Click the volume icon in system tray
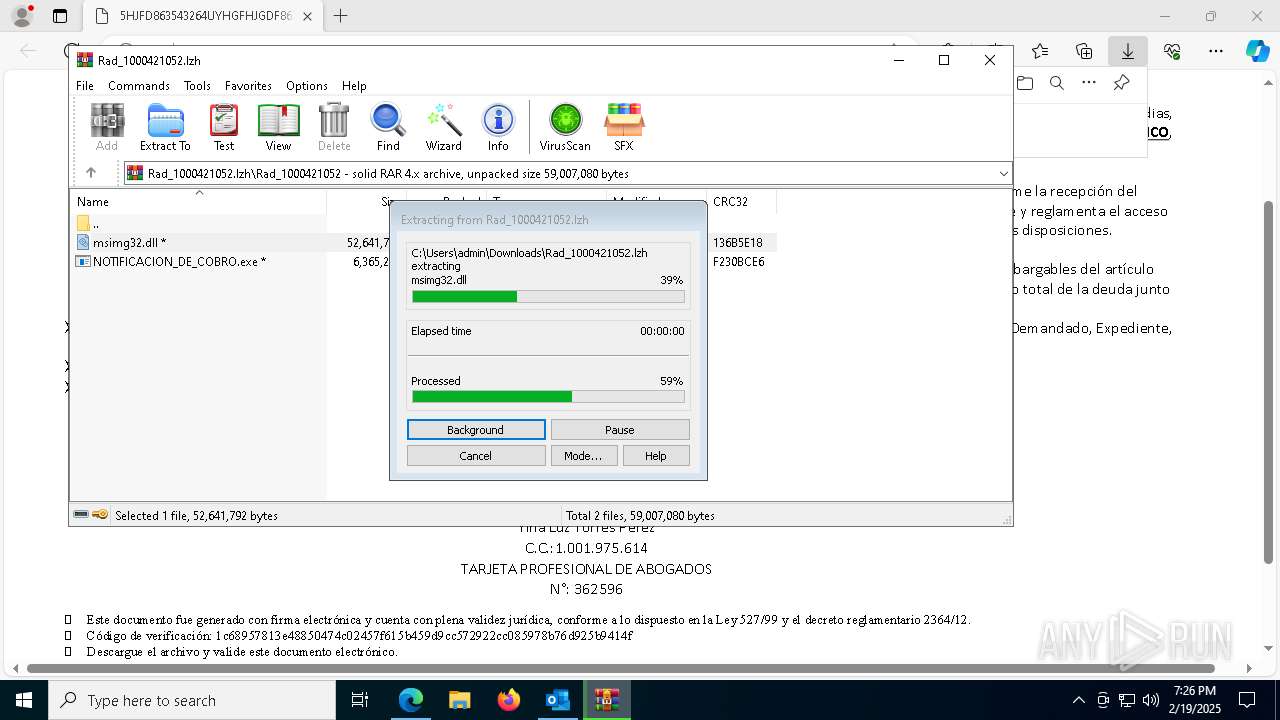Image resolution: width=1280 pixels, height=720 pixels. 1151,700
